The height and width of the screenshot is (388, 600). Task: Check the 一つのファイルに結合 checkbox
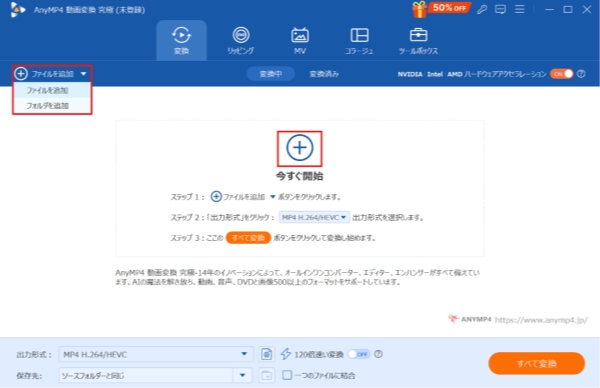(287, 375)
